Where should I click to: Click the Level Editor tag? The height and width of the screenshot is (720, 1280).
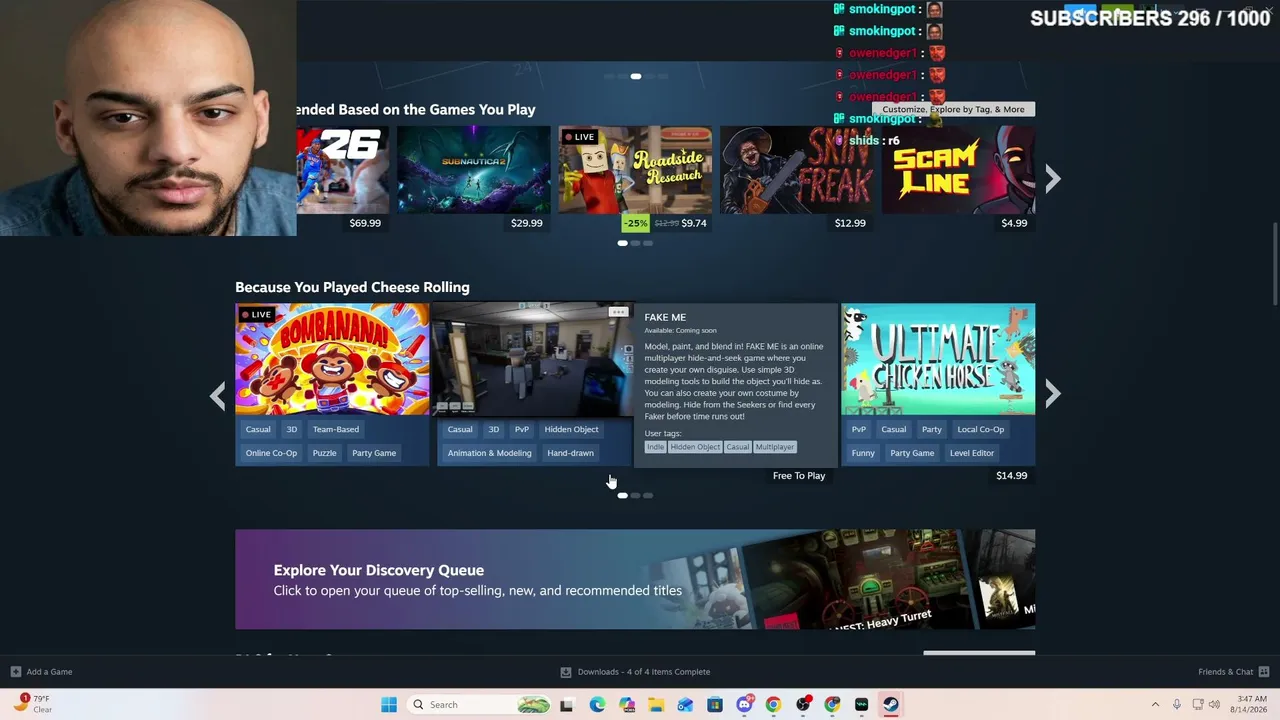pos(972,453)
